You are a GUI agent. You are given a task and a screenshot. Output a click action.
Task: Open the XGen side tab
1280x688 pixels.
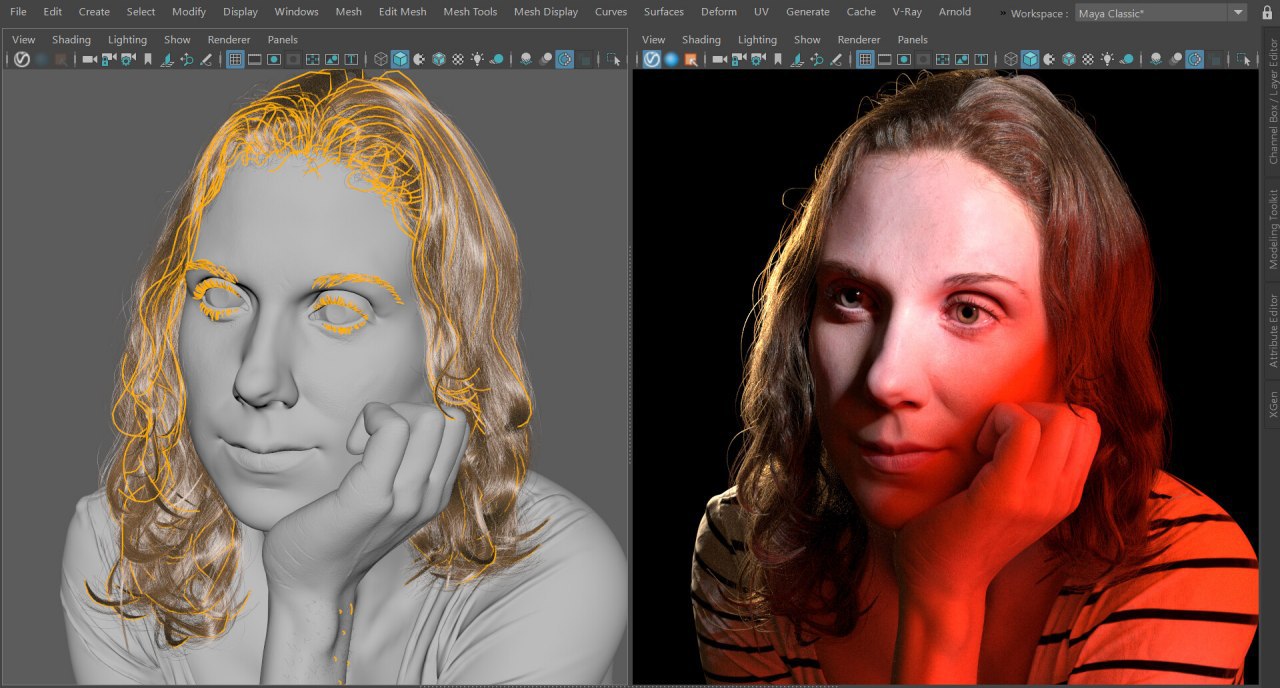pos(1272,404)
